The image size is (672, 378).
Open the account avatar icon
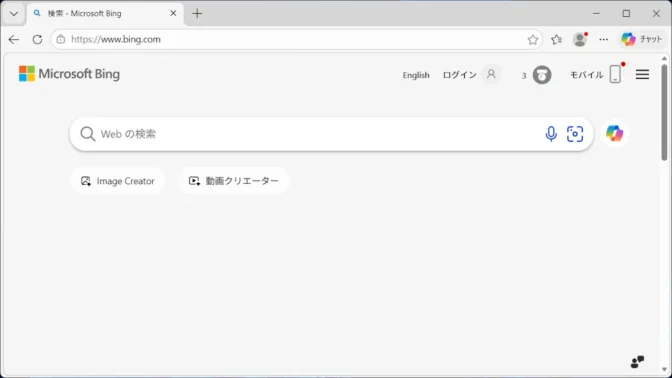tap(491, 75)
